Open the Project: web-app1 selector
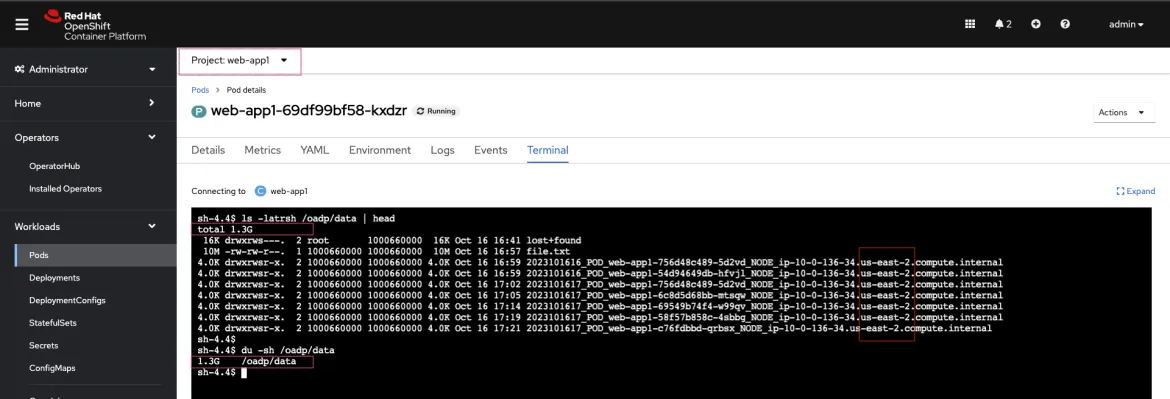The width and height of the screenshot is (1170, 399). [x=240, y=60]
